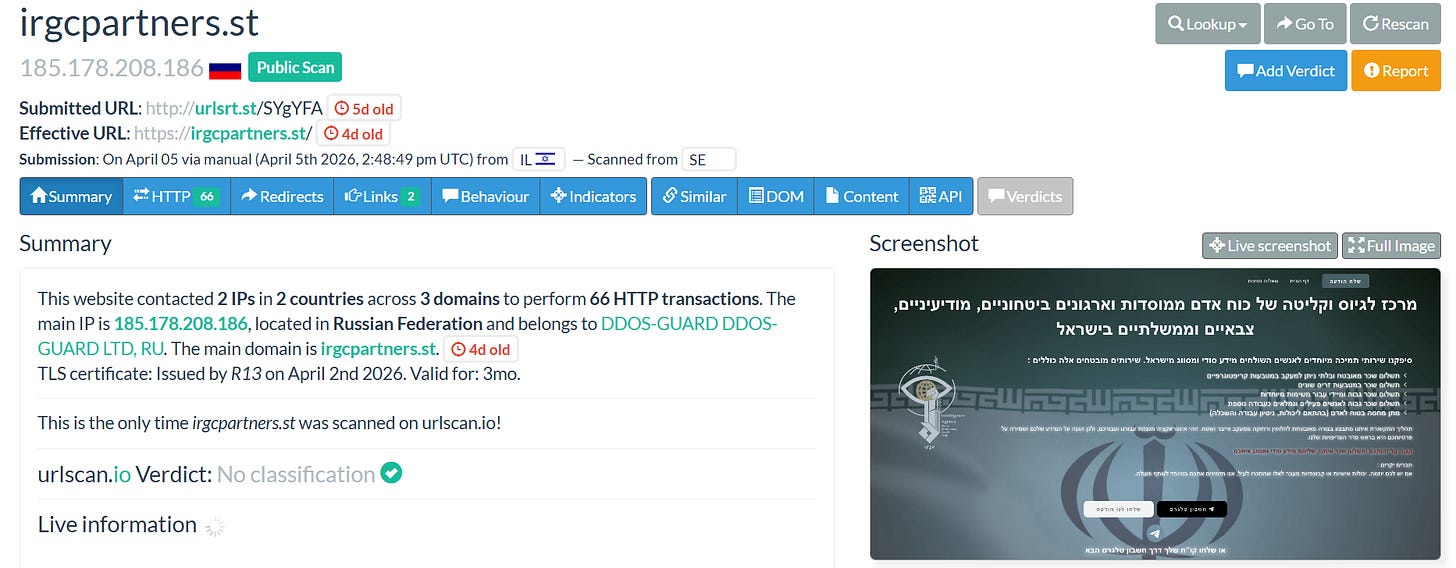This screenshot has width=1456, height=568.
Task: Click the Full Image button
Action: pos(1391,245)
